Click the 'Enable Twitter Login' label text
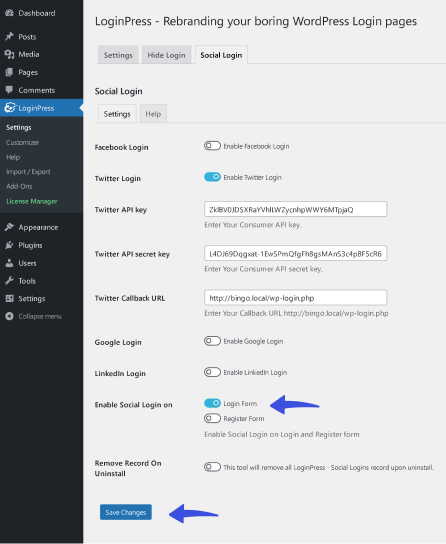This screenshot has height=544, width=446. click(252, 177)
